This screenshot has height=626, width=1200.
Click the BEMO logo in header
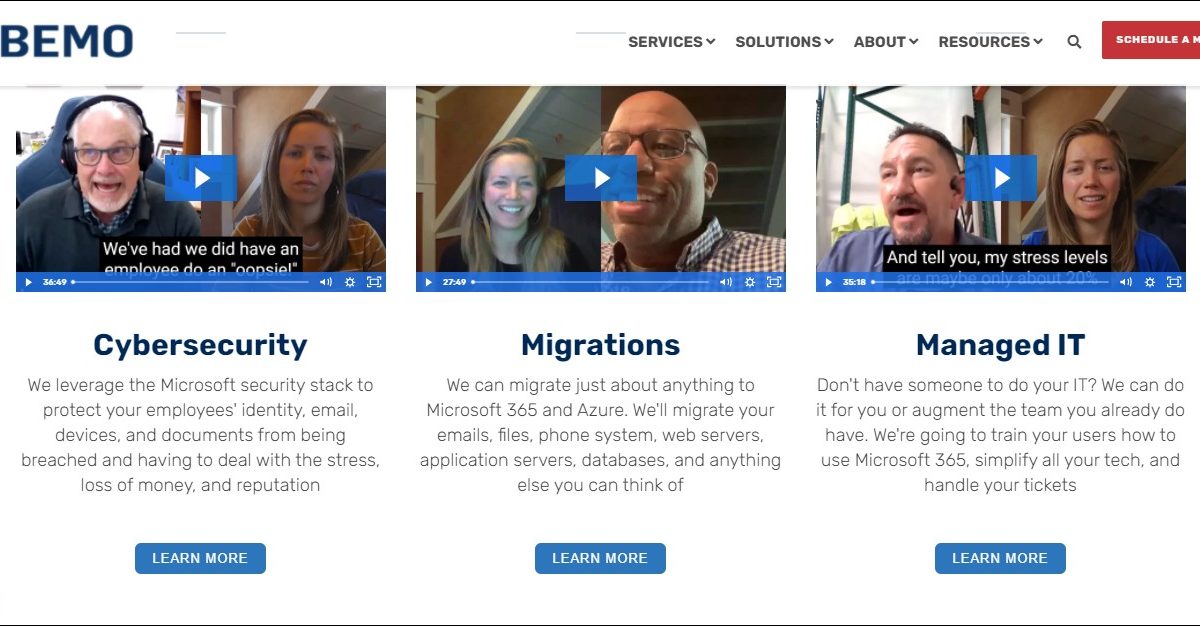[66, 42]
